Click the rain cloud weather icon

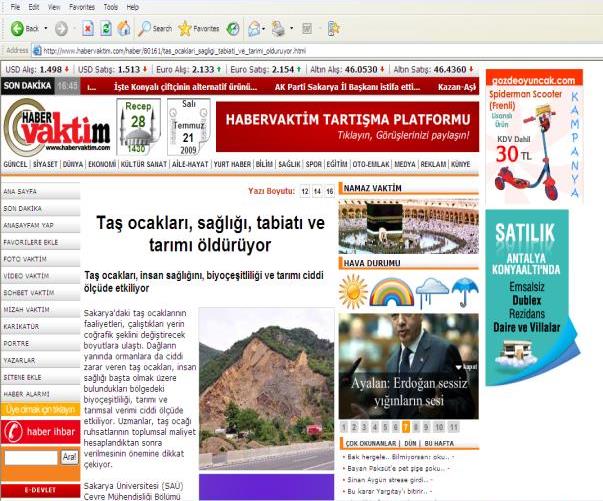[432, 293]
